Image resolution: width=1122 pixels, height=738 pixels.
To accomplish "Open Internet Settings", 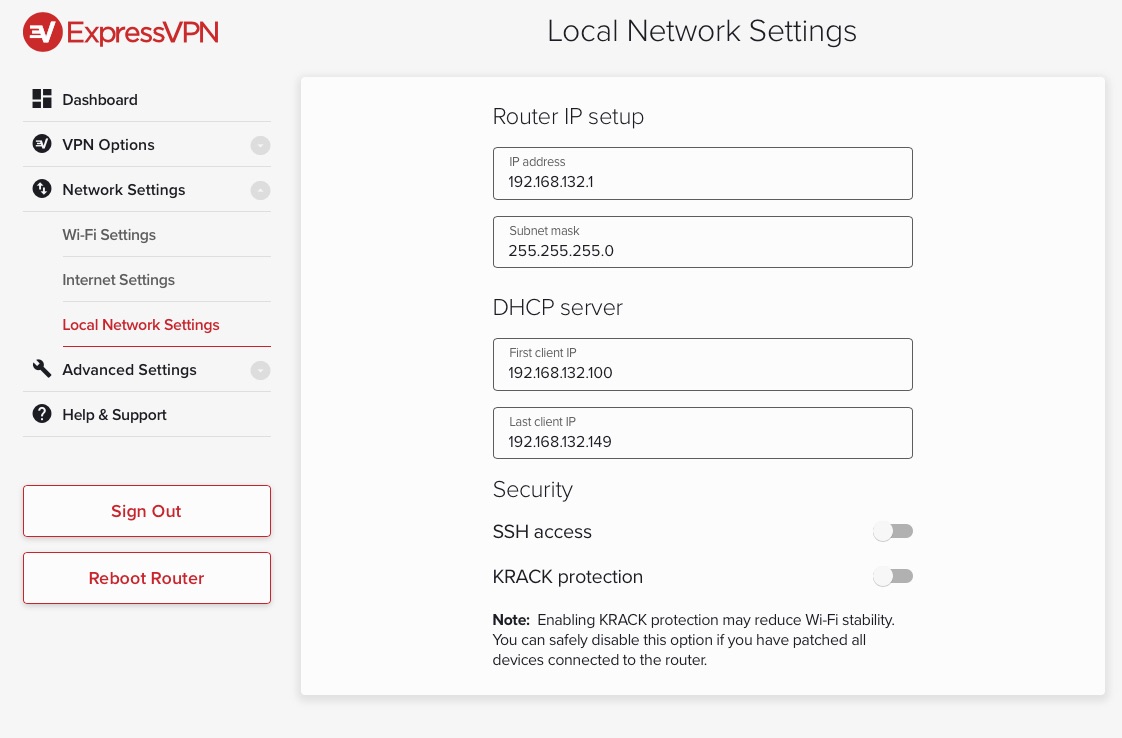I will coord(118,280).
